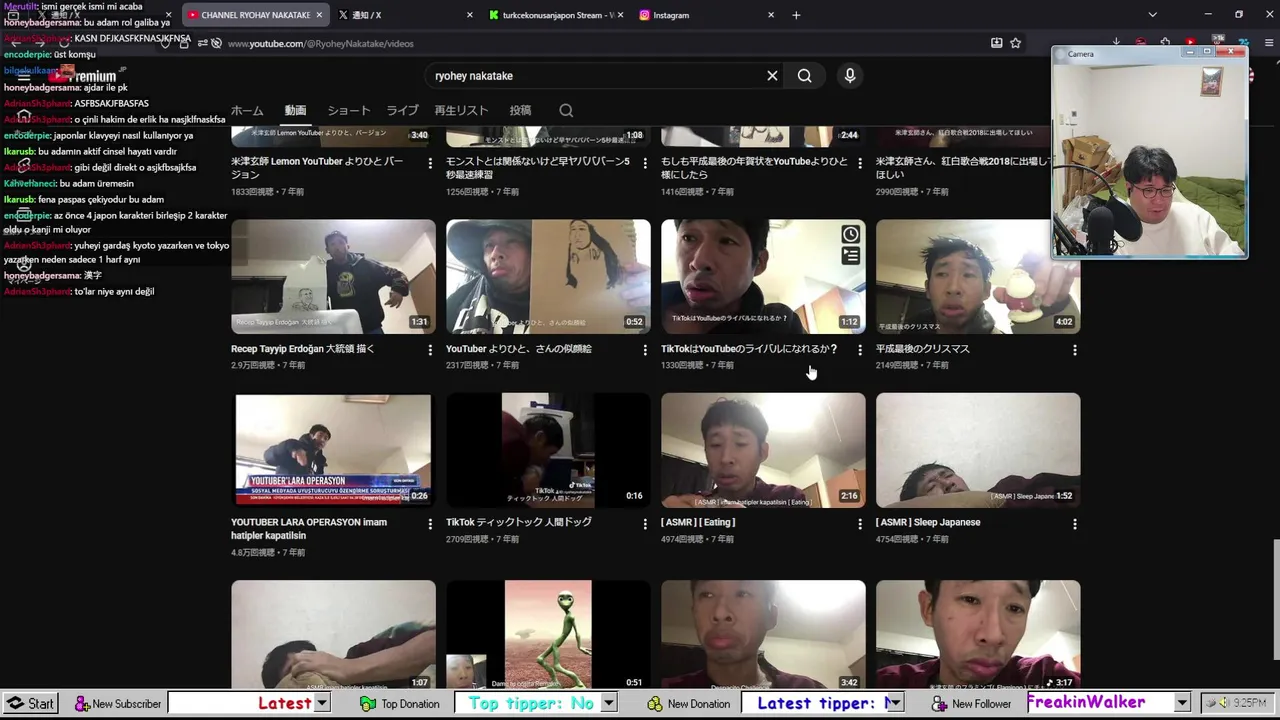
Task: Open options for 米津玄師 Lemon YouTuber video
Action: pyautogui.click(x=430, y=162)
